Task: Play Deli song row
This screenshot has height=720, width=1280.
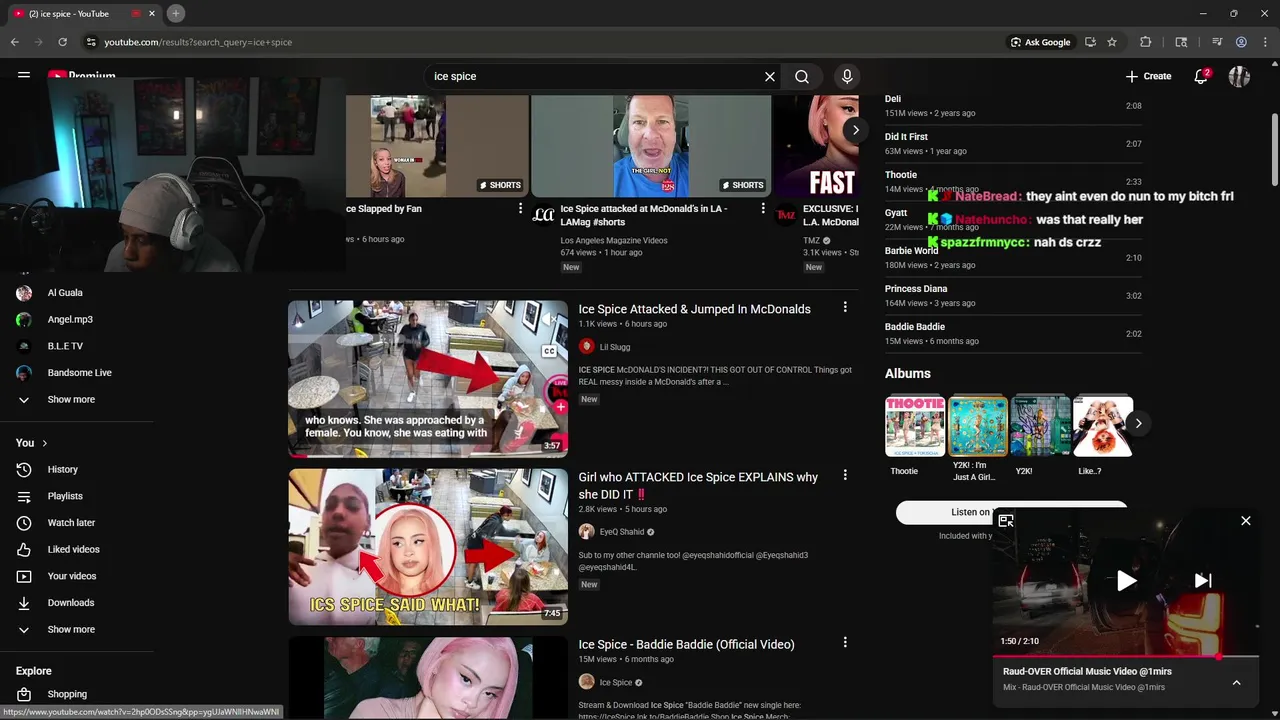Action: point(1013,105)
